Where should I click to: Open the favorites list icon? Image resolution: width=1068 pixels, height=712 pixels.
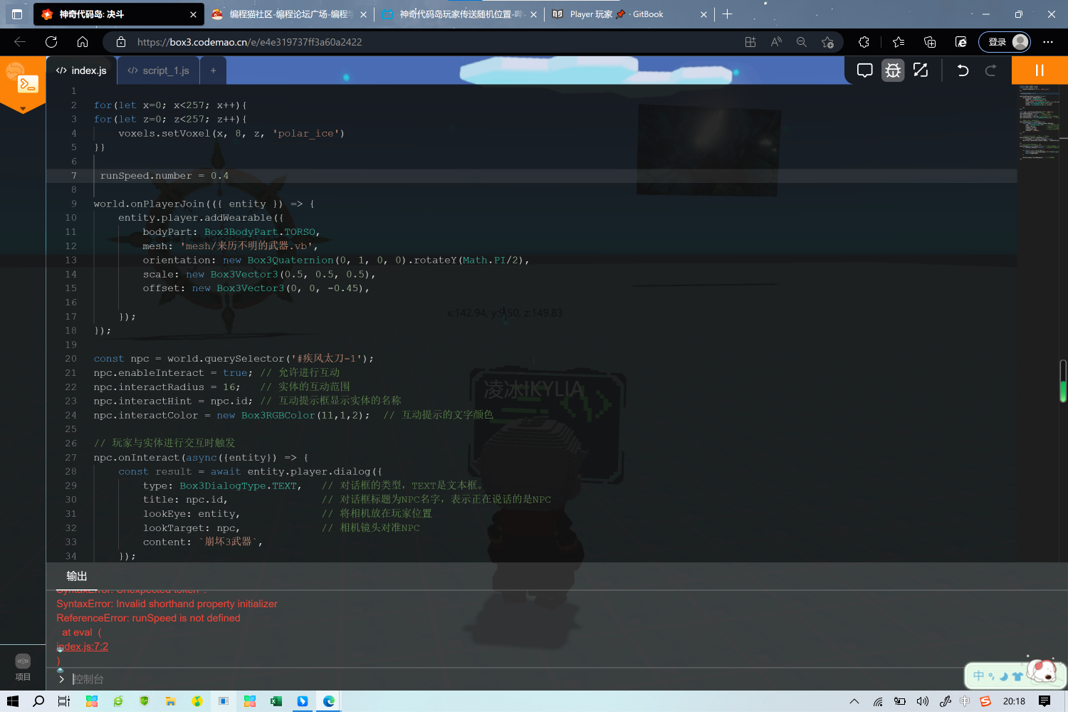[x=898, y=42]
